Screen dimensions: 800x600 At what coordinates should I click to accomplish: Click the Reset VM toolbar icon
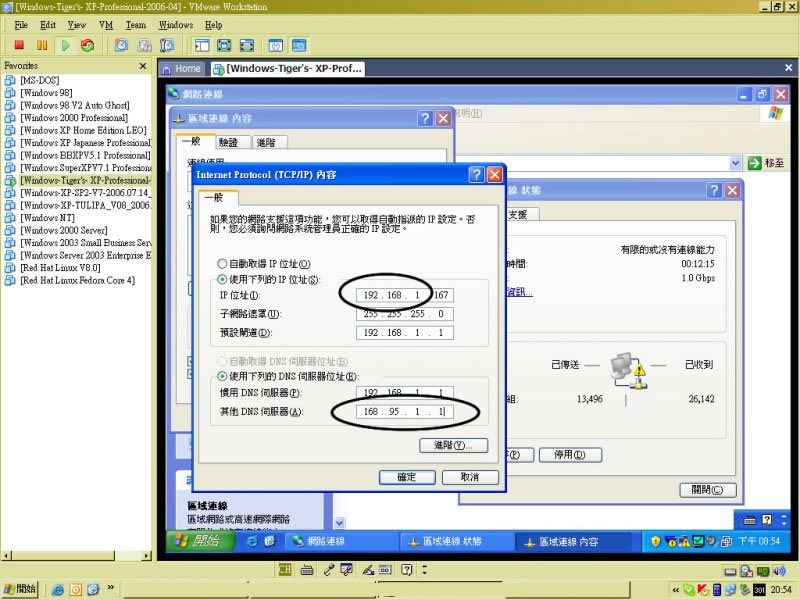87,45
